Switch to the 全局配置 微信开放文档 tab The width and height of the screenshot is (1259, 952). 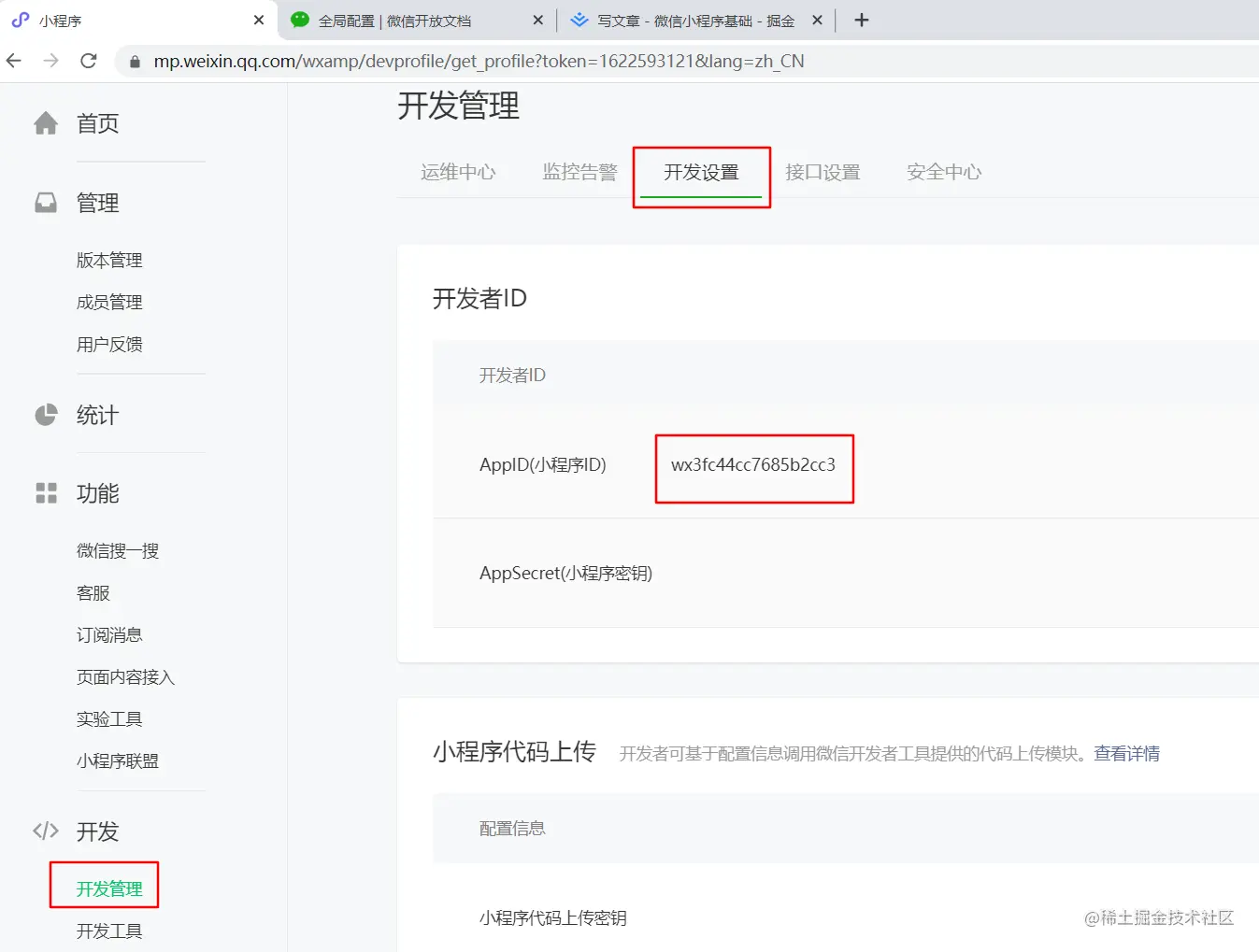click(x=416, y=20)
